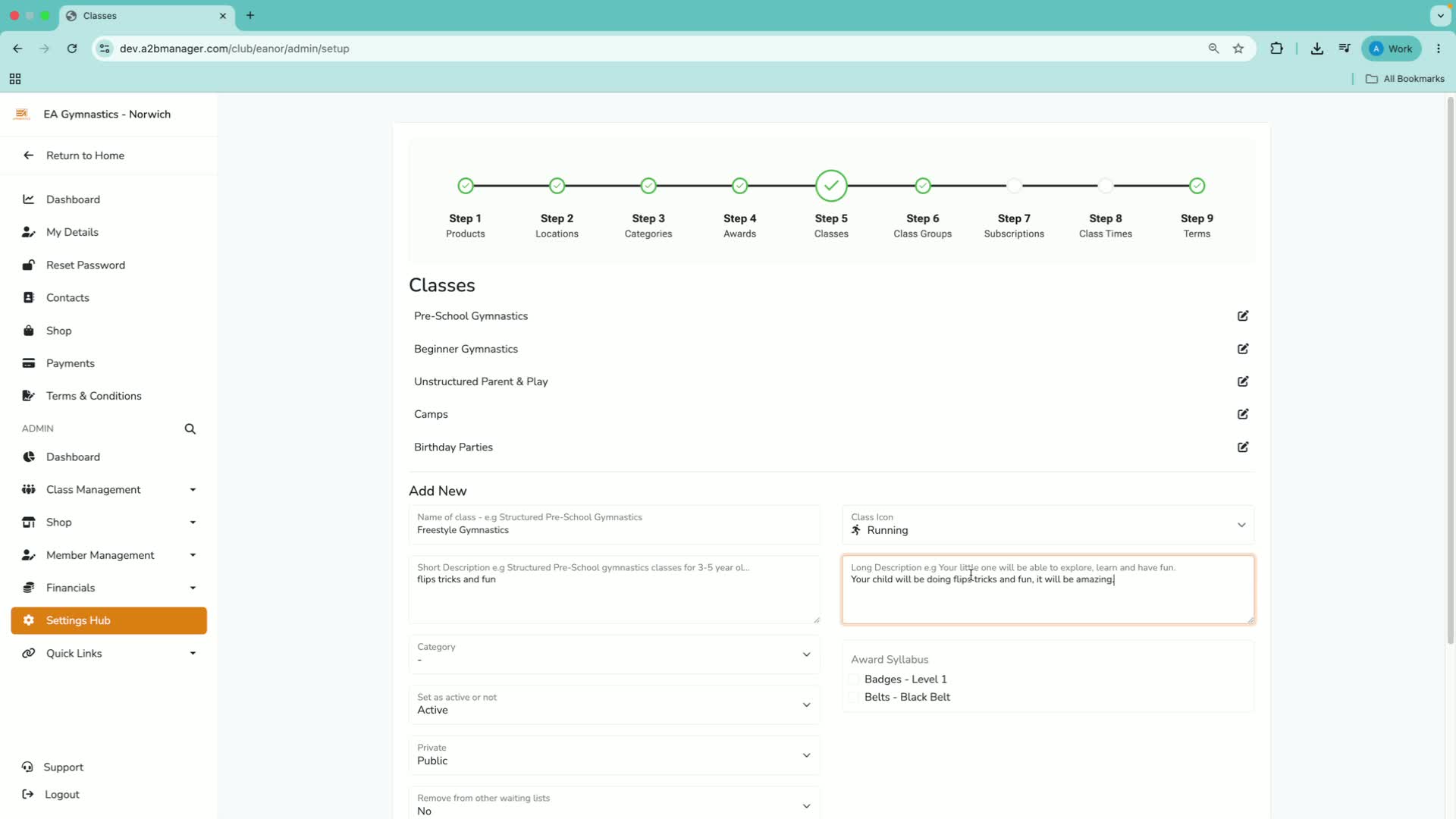Click the Logout link
The width and height of the screenshot is (1456, 819).
[62, 795]
